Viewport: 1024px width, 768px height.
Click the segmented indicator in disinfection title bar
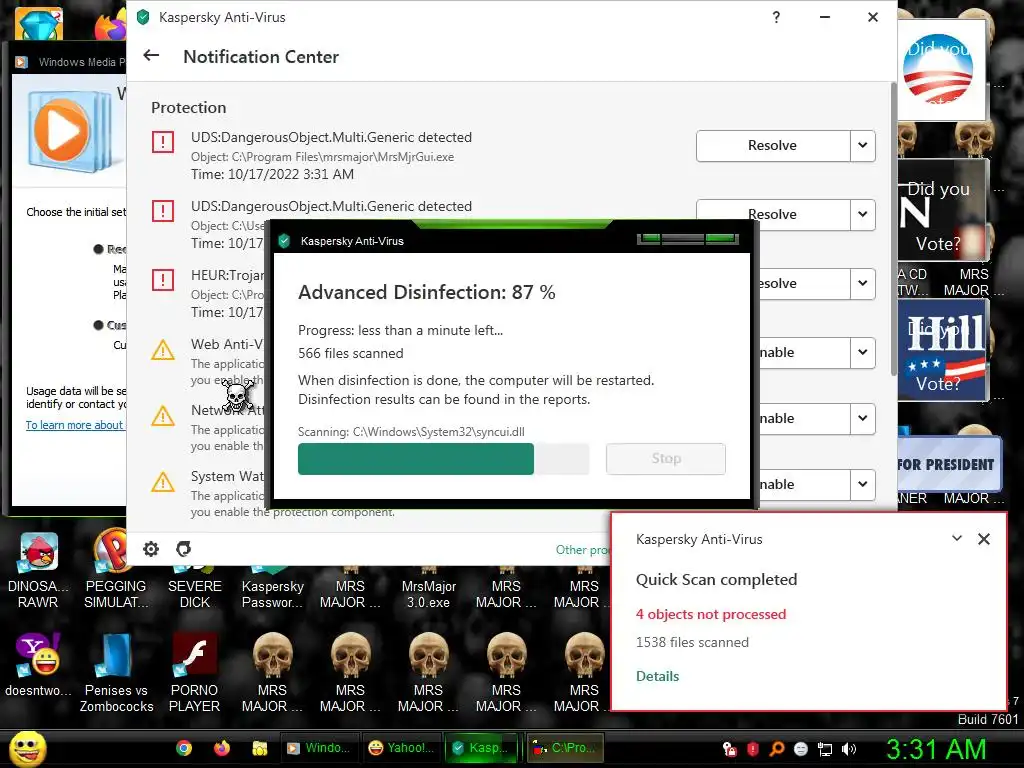(x=688, y=239)
